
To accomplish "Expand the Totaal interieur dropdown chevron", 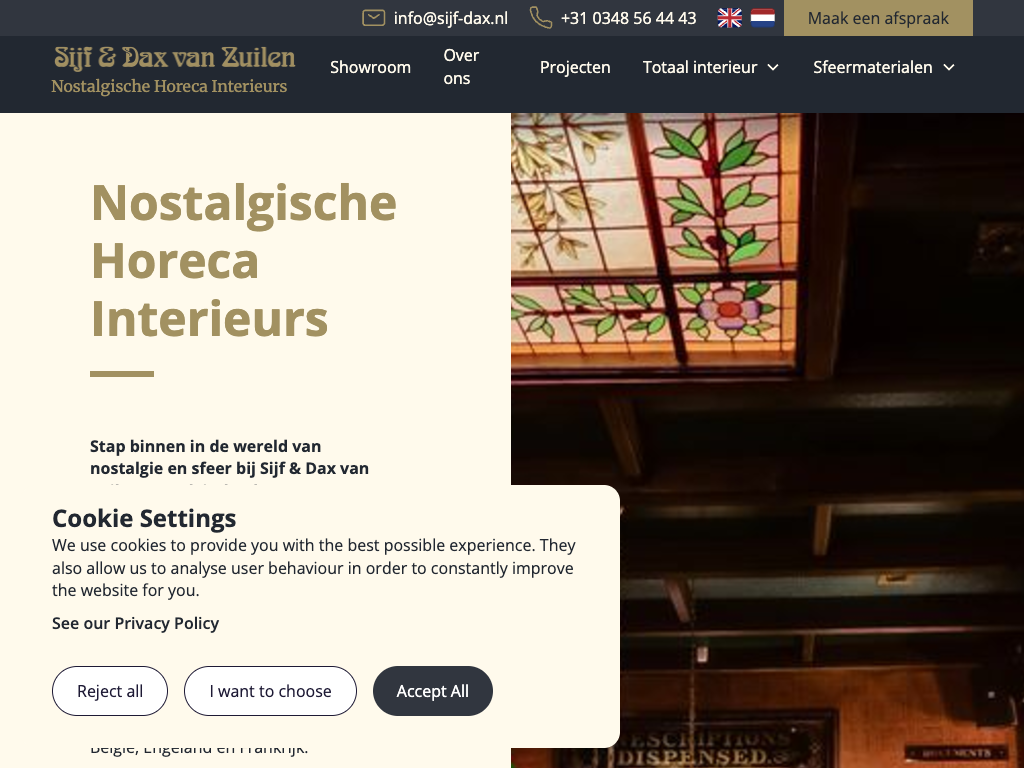I will click(773, 67).
